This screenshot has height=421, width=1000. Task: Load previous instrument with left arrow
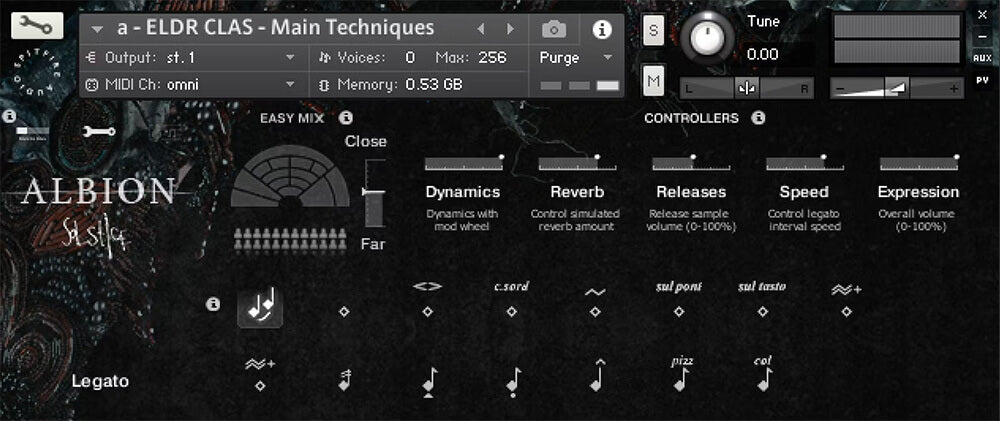481,29
